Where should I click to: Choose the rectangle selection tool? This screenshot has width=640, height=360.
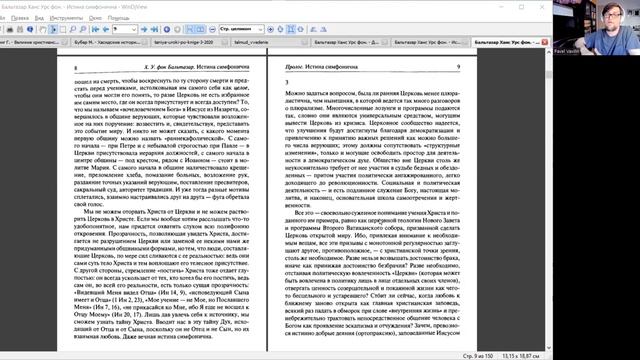pos(63,29)
